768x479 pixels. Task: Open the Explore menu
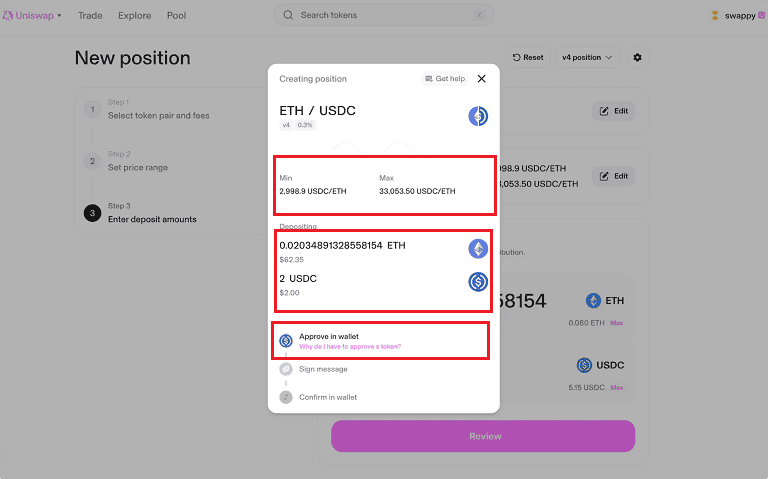point(135,16)
